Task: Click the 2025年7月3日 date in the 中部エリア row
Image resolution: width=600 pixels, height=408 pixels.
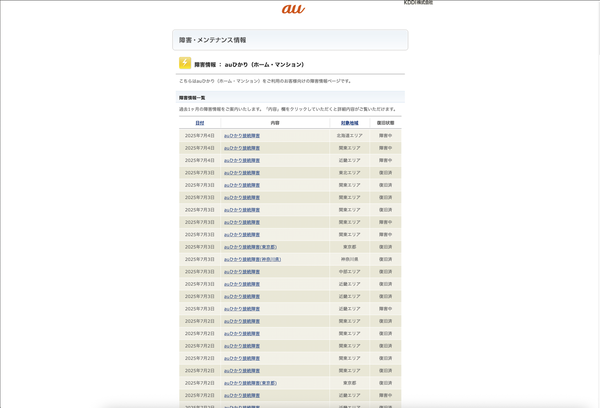Action: click(x=200, y=272)
